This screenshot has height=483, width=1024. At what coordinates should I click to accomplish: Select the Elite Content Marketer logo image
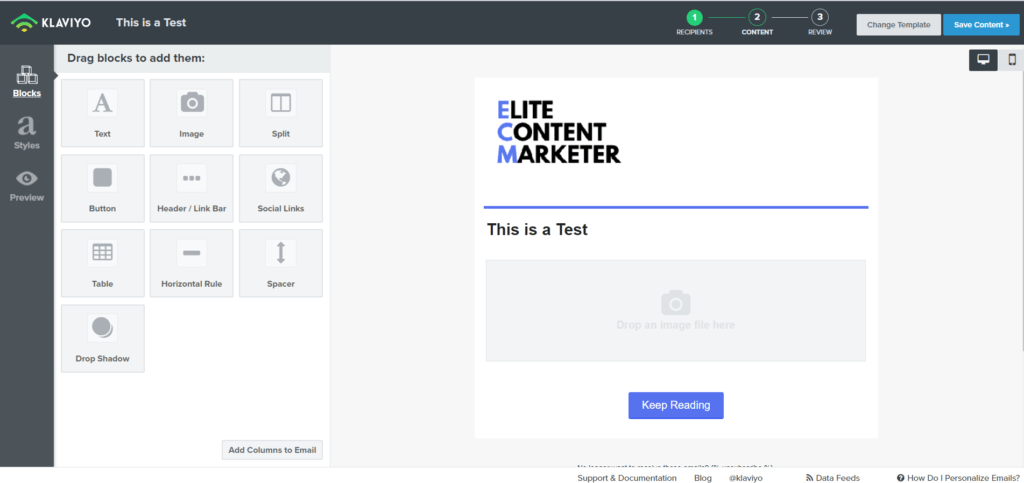[559, 131]
